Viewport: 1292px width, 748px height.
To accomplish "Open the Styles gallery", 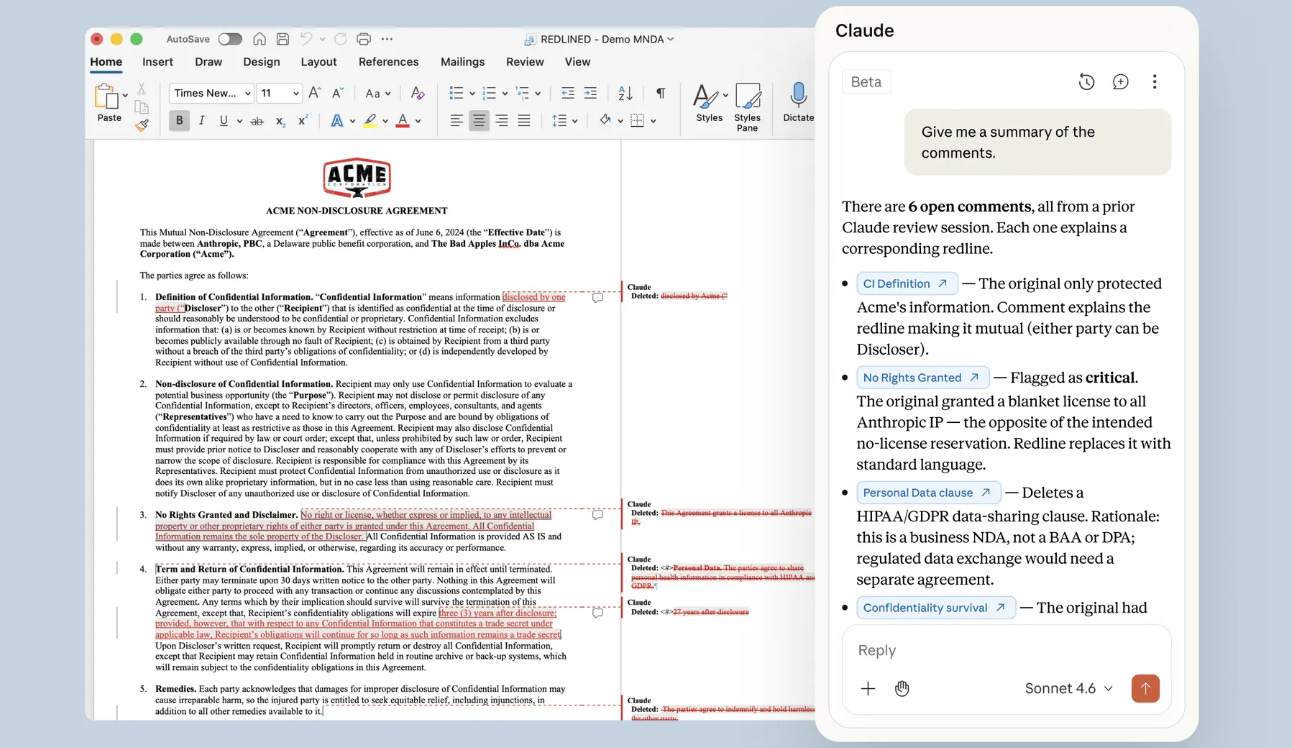I will coord(709,102).
